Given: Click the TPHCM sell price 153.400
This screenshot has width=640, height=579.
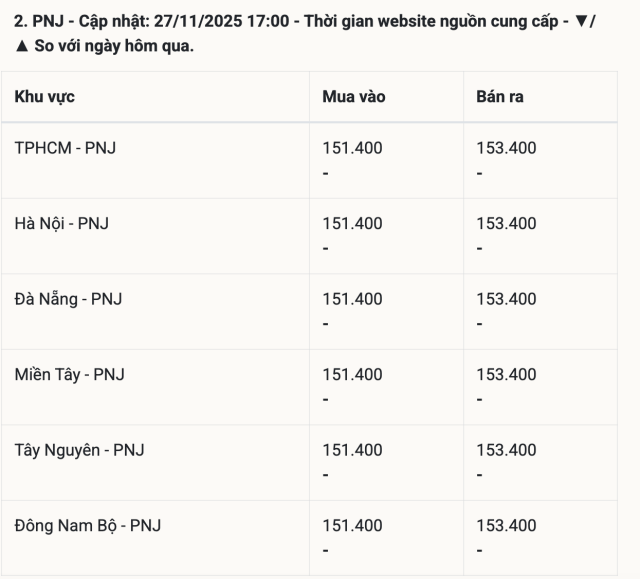Looking at the screenshot, I should tap(506, 148).
